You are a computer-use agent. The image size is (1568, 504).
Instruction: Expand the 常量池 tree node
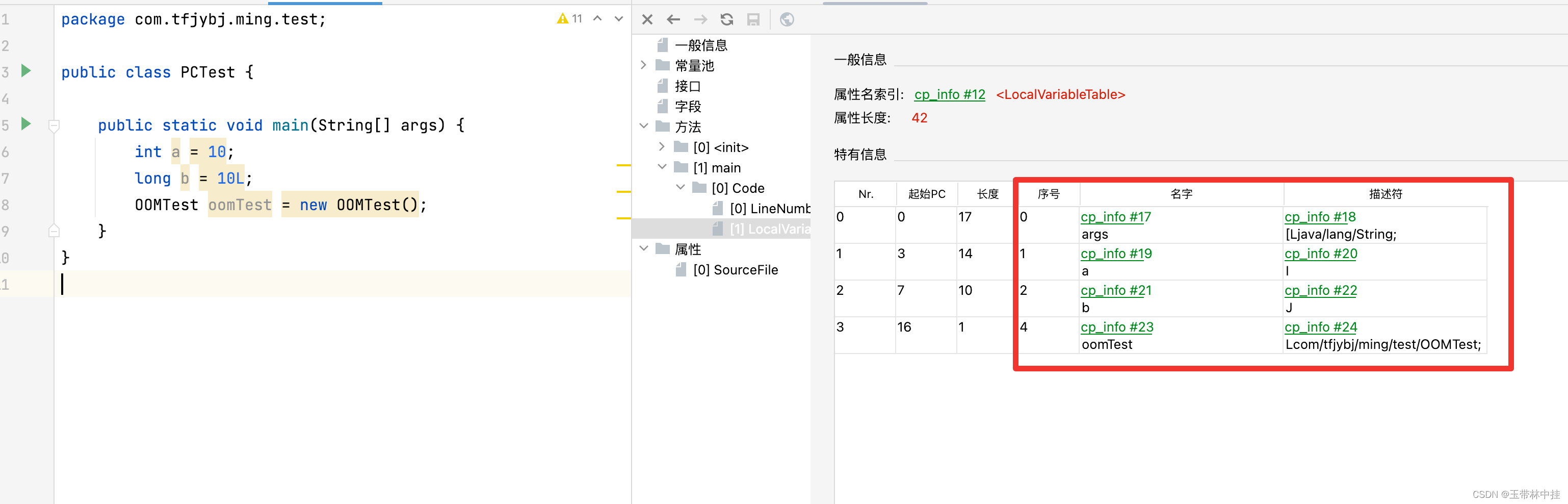tap(645, 65)
